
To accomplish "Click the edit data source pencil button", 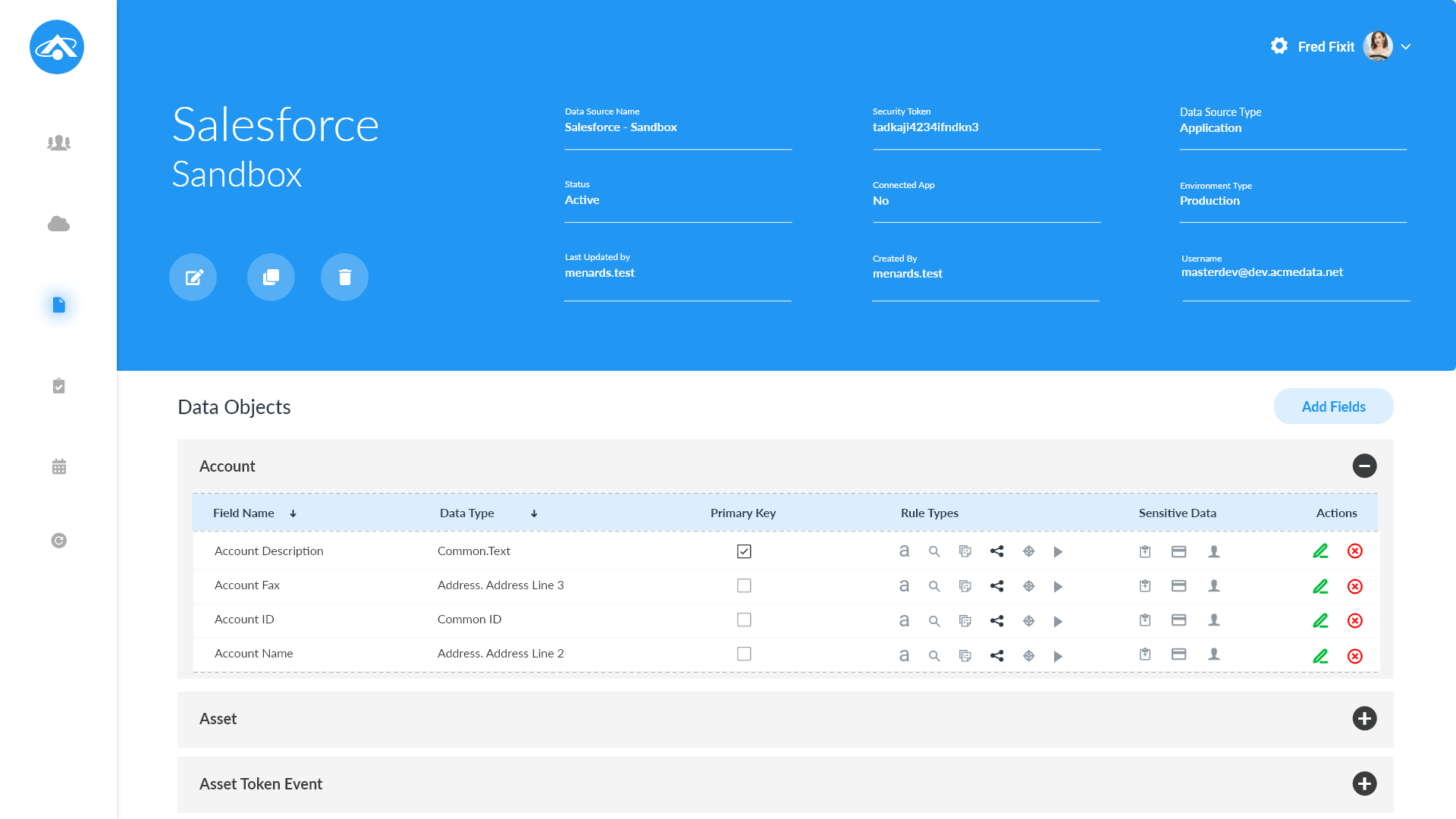I will click(193, 277).
